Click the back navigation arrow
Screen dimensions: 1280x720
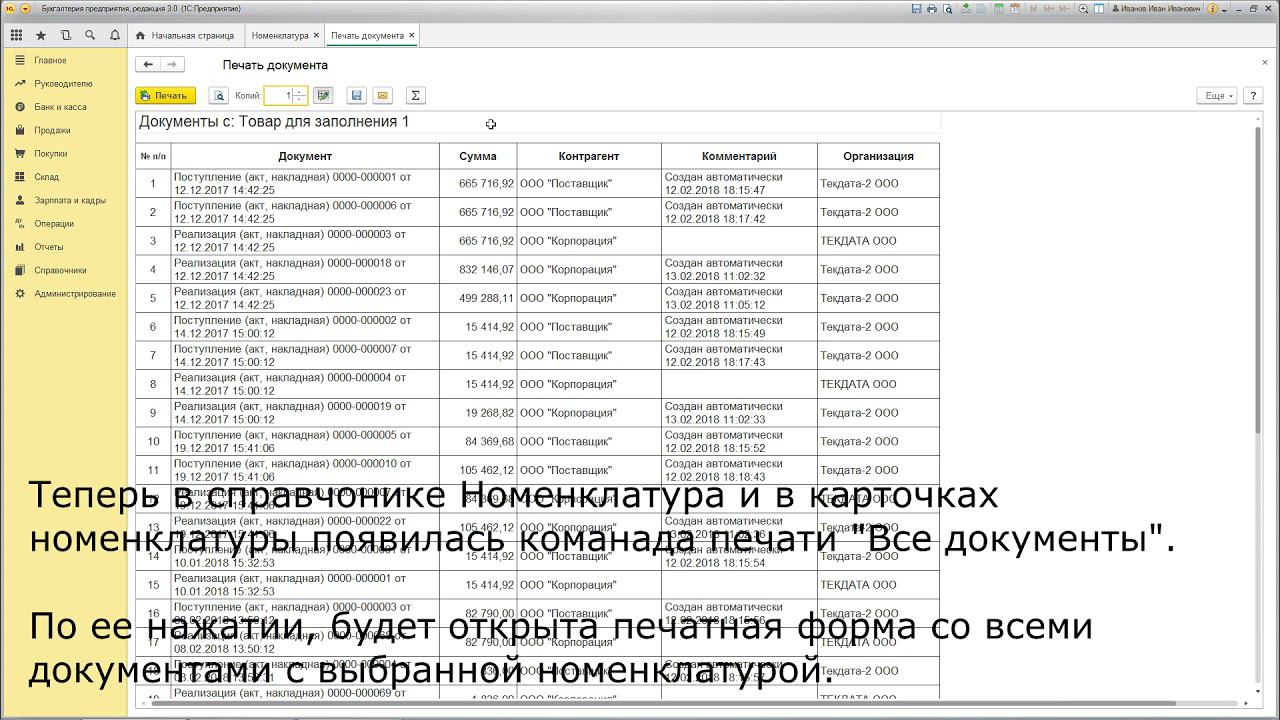[x=148, y=65]
